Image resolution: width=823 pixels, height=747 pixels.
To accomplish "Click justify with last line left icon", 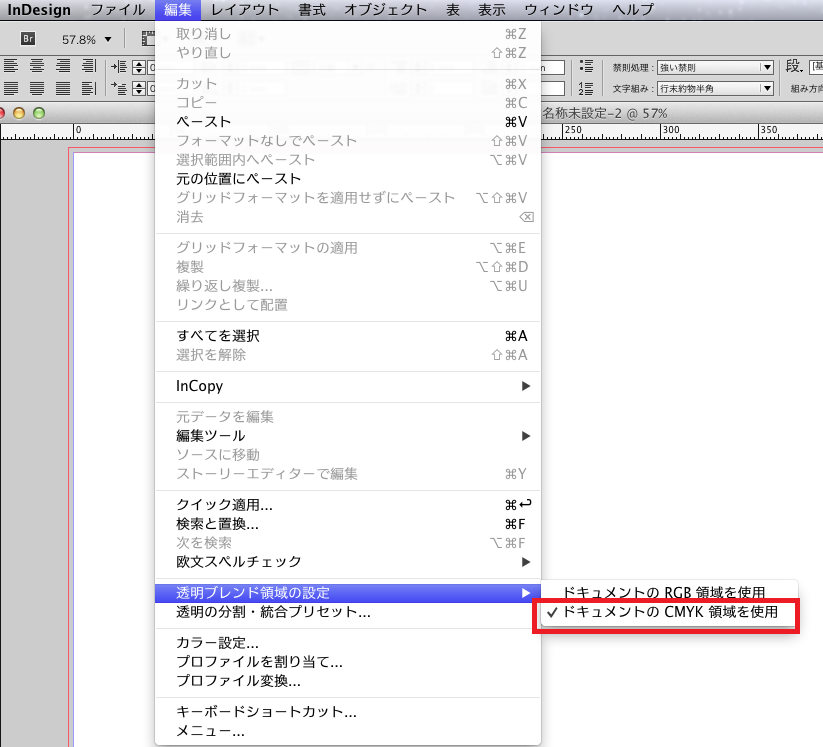I will [x=10, y=88].
